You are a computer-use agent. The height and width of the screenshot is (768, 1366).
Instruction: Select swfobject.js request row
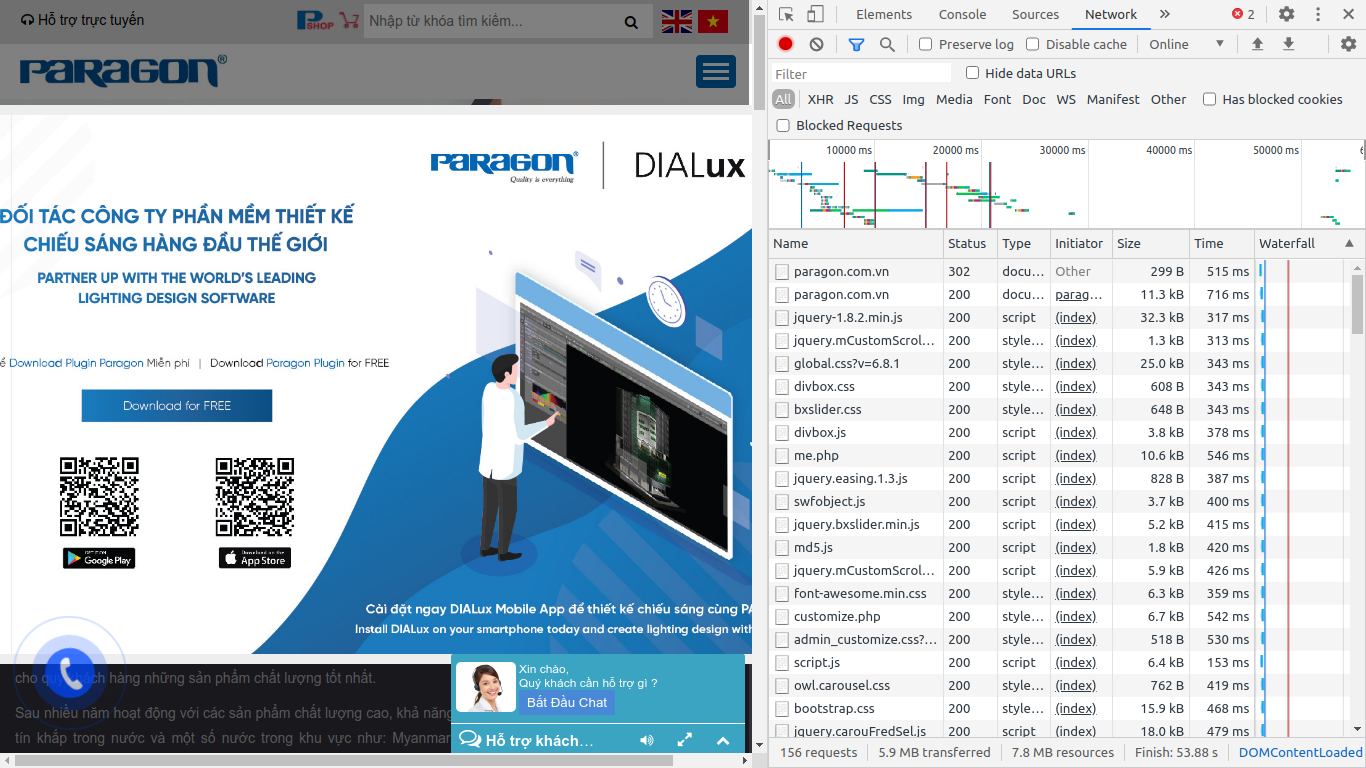tap(1009, 501)
